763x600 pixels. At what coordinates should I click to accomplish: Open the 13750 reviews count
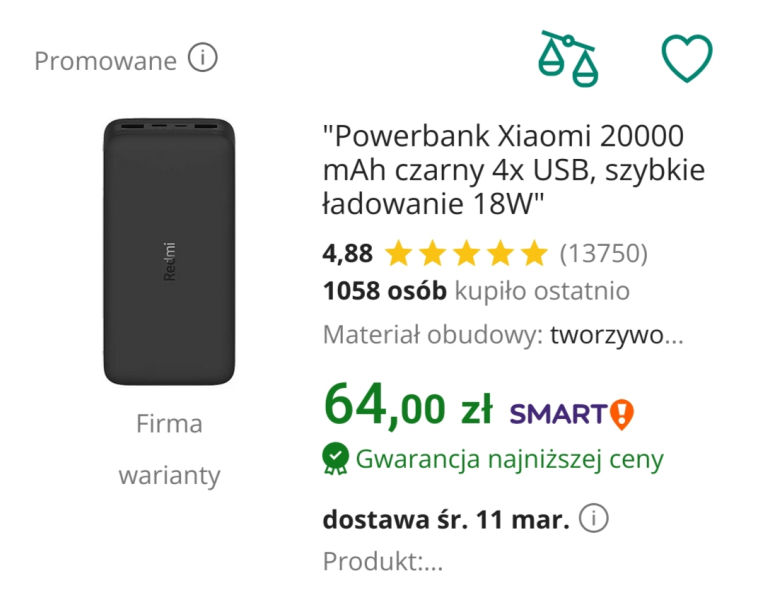pyautogui.click(x=603, y=254)
